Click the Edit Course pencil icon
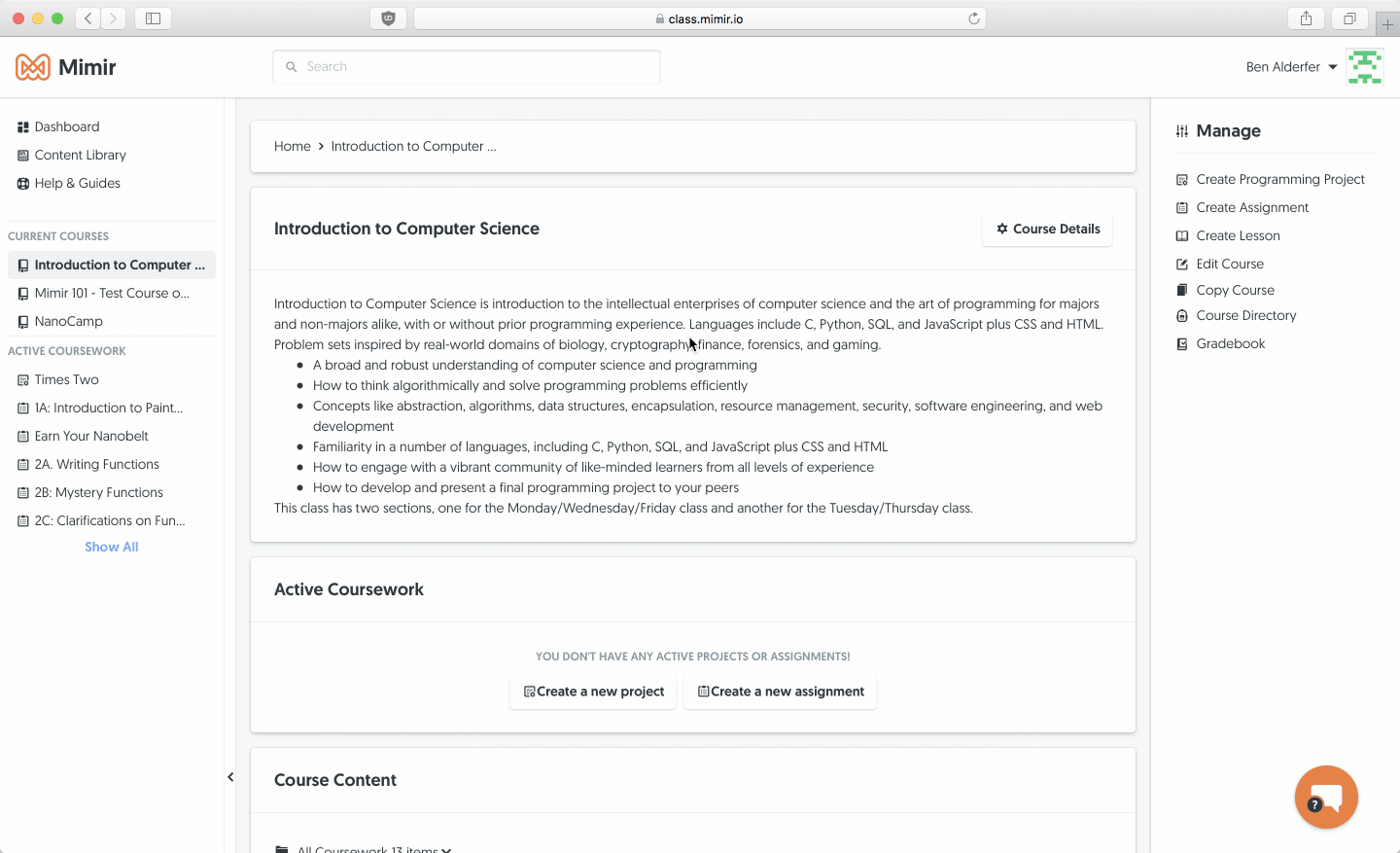Image resolution: width=1400 pixels, height=853 pixels. coord(1182,265)
